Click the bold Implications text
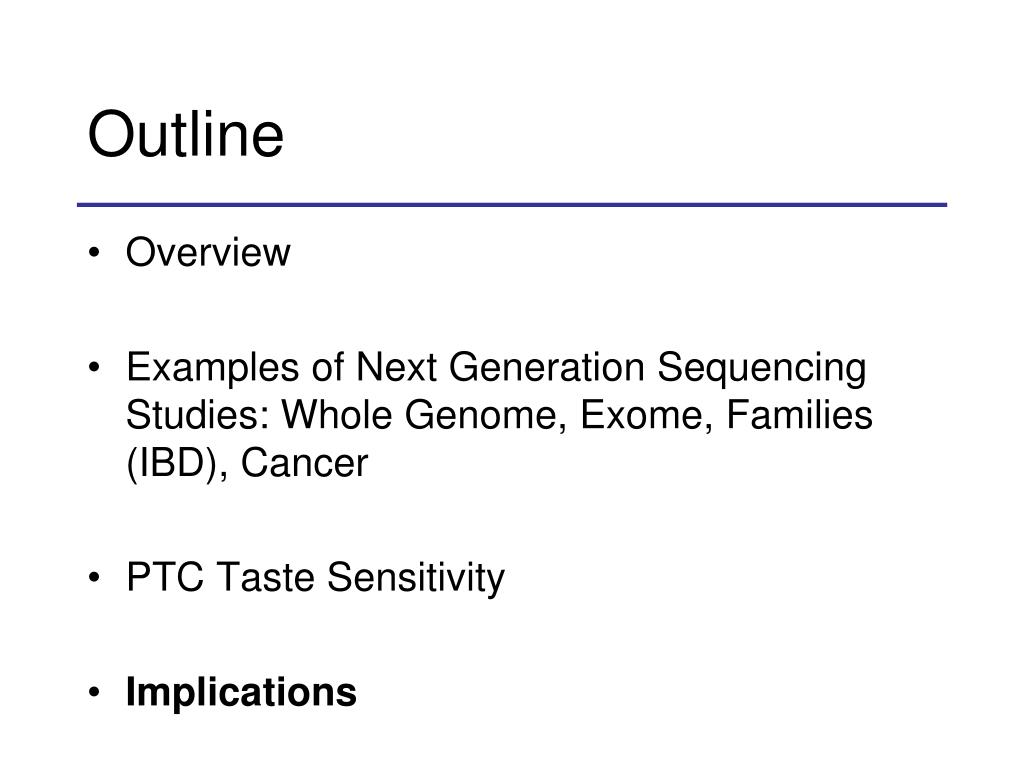Screen dimensions: 1024x768 click(x=241, y=692)
